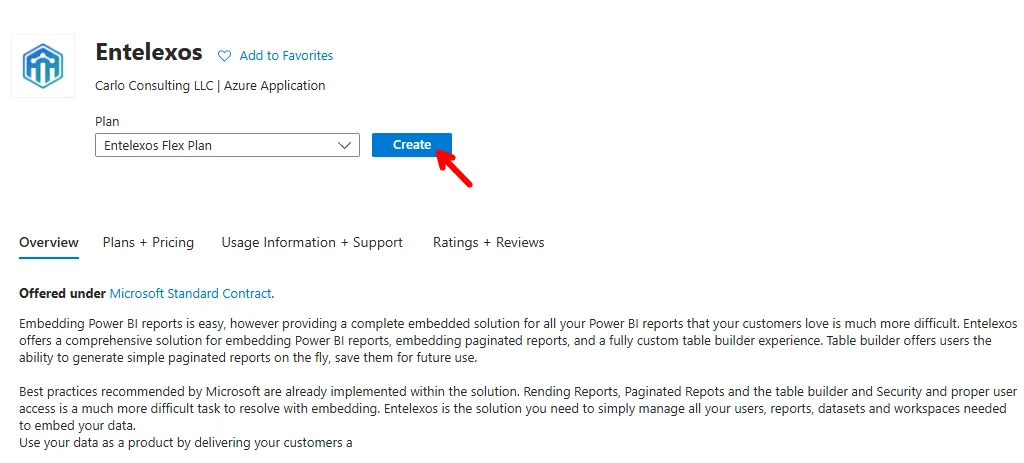Open the Entelexos Flex Plan dropdown
Viewport: 1024px width, 463px height.
coord(215,145)
